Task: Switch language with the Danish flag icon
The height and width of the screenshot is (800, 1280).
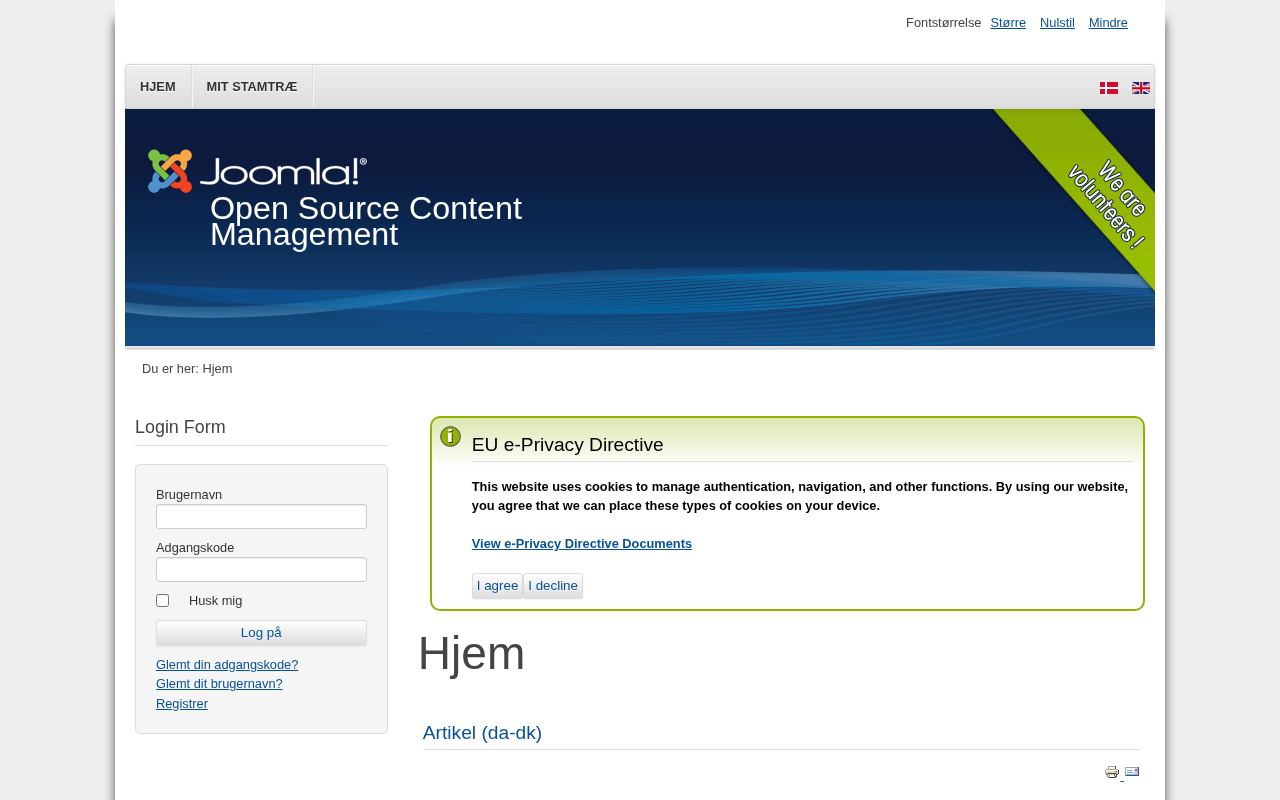Action: tap(1108, 88)
